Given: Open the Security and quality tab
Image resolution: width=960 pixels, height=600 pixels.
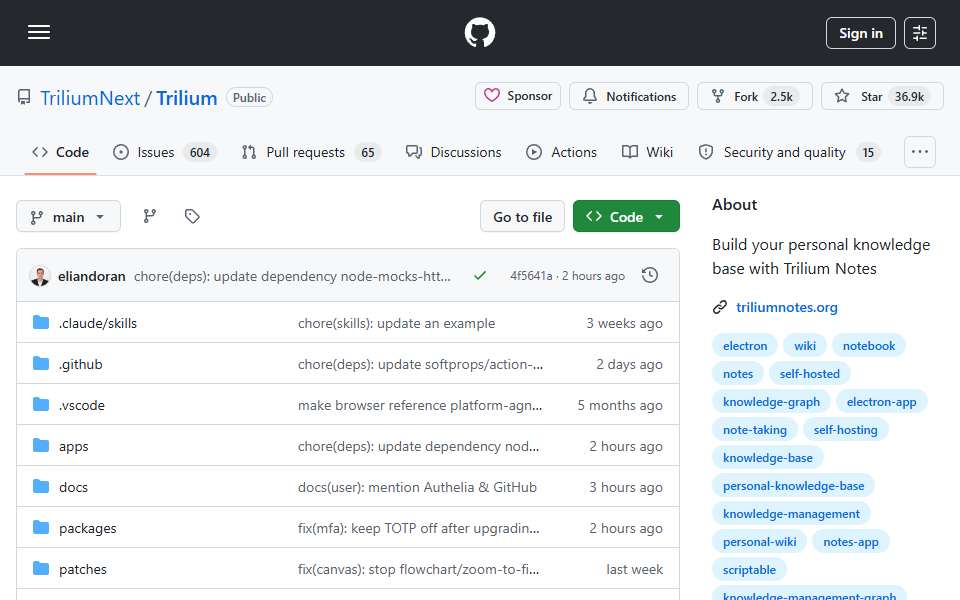Looking at the screenshot, I should (789, 152).
